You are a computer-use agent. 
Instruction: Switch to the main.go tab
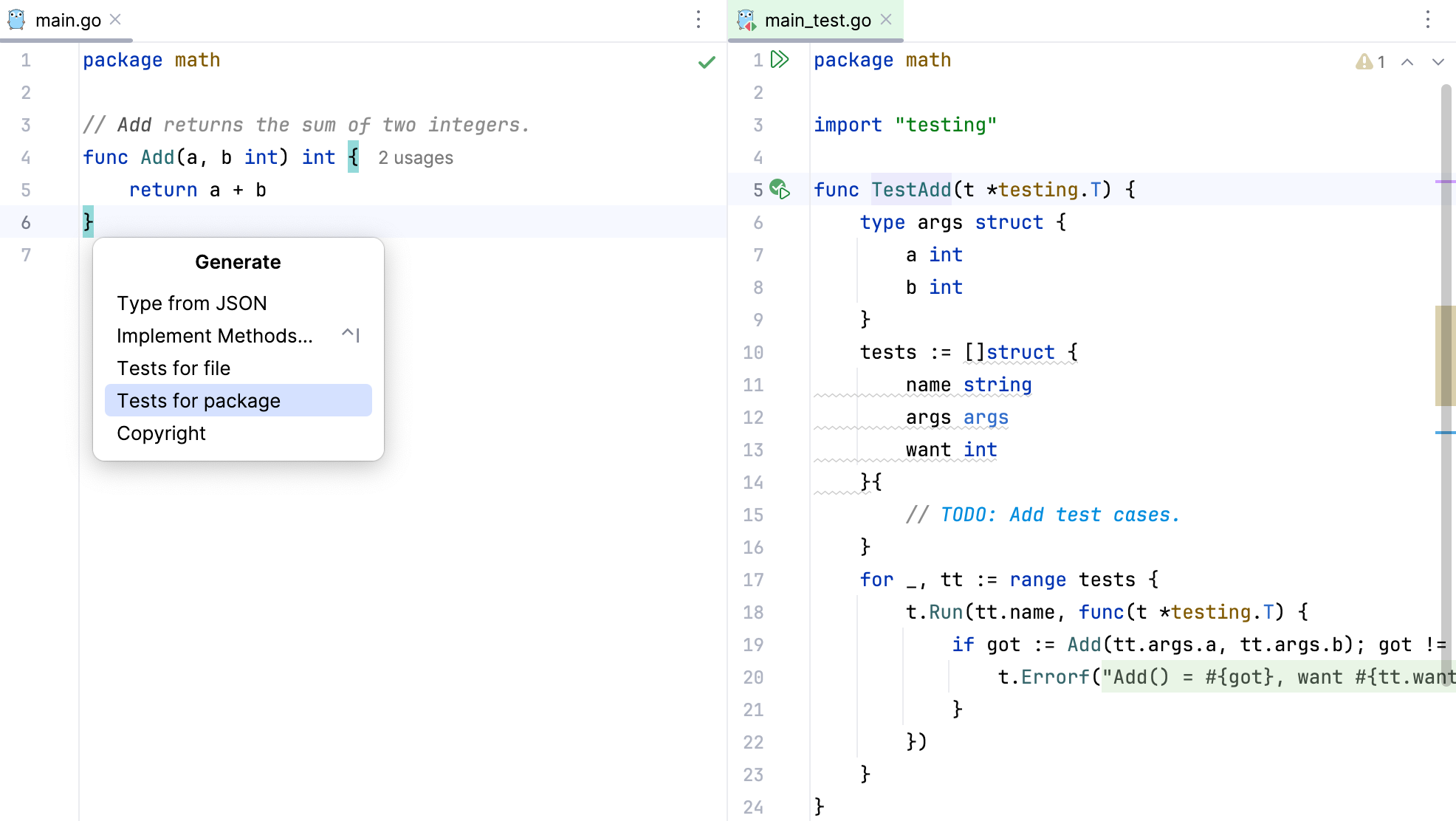[x=69, y=20]
